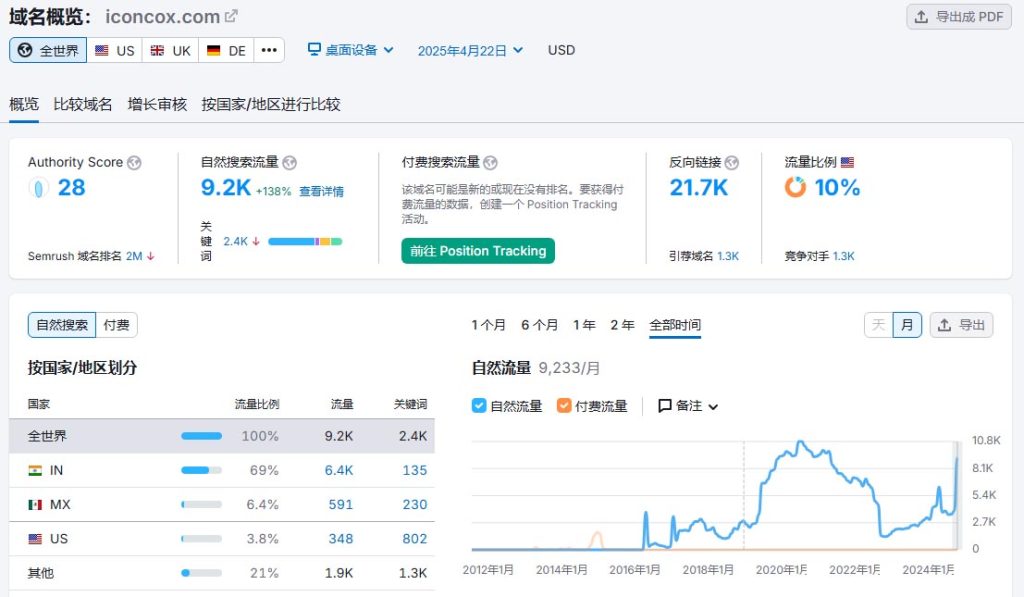Open the 比较域名 tab
Screen dimensions: 1024x597
83,105
